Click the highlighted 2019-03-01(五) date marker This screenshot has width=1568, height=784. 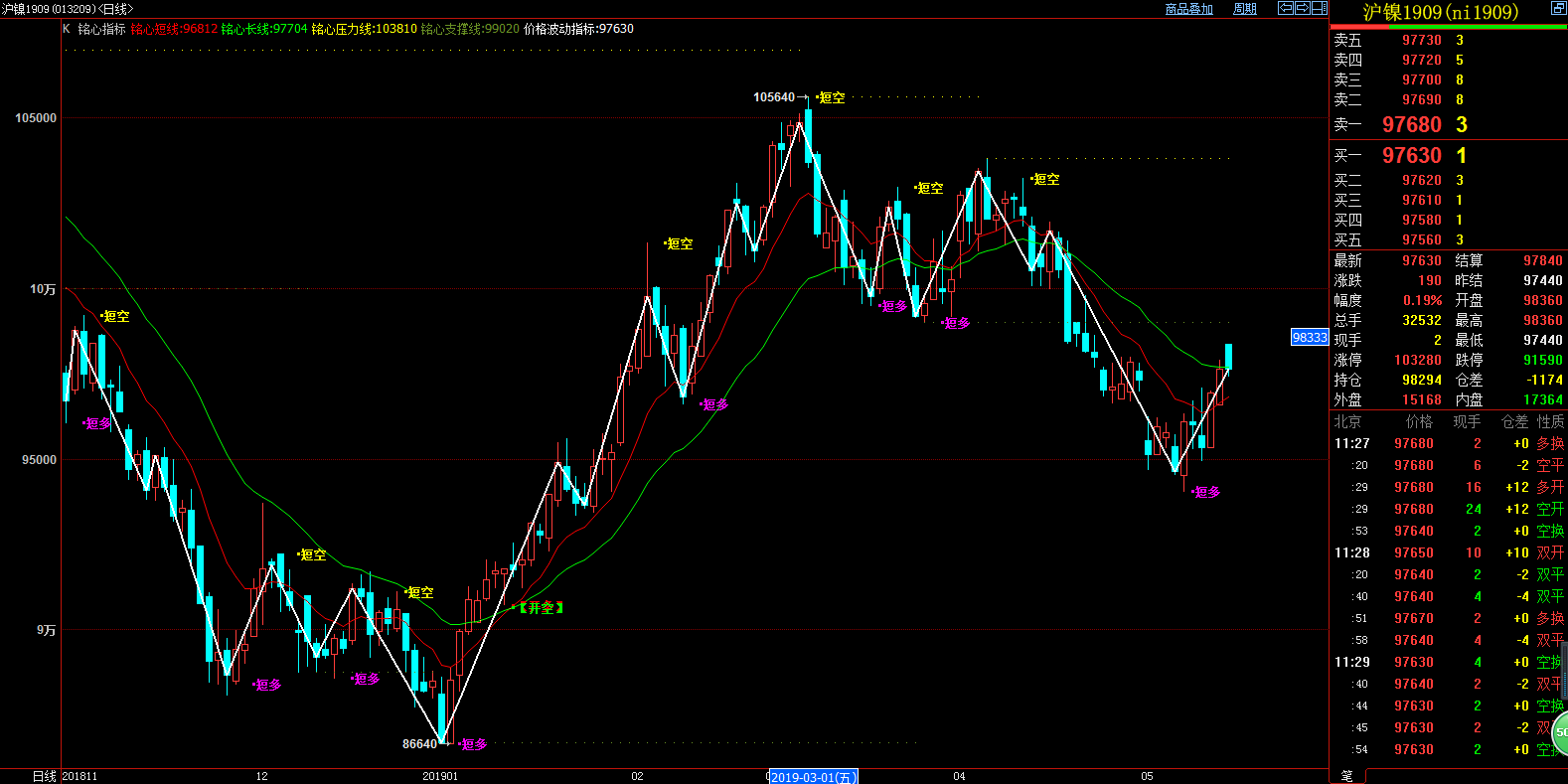[813, 777]
